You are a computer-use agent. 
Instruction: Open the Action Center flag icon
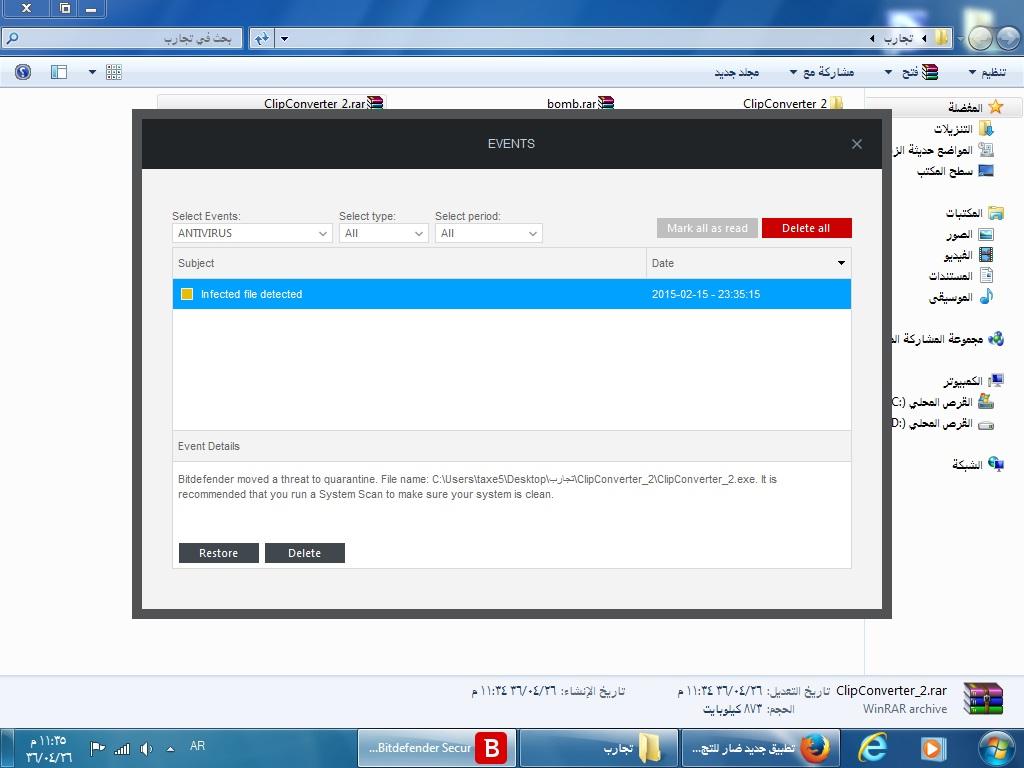coord(97,749)
